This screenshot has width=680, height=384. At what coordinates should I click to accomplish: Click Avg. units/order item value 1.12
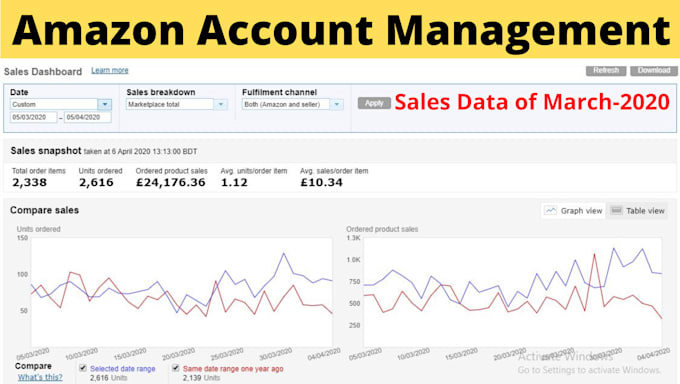coord(234,183)
